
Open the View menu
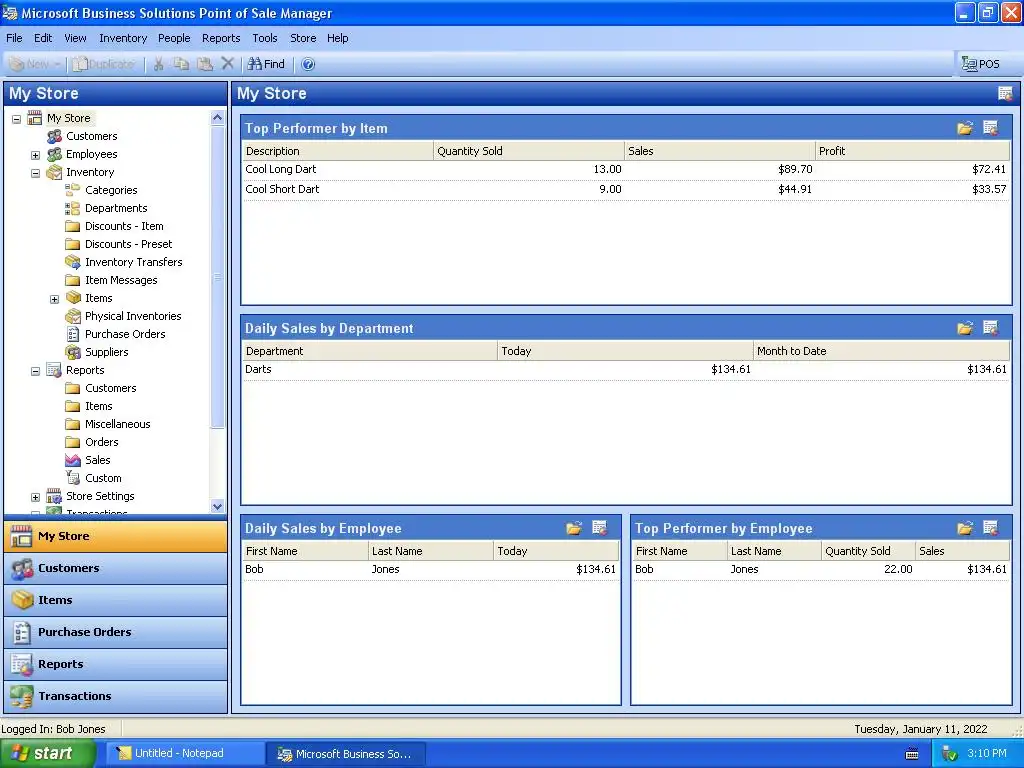[75, 38]
